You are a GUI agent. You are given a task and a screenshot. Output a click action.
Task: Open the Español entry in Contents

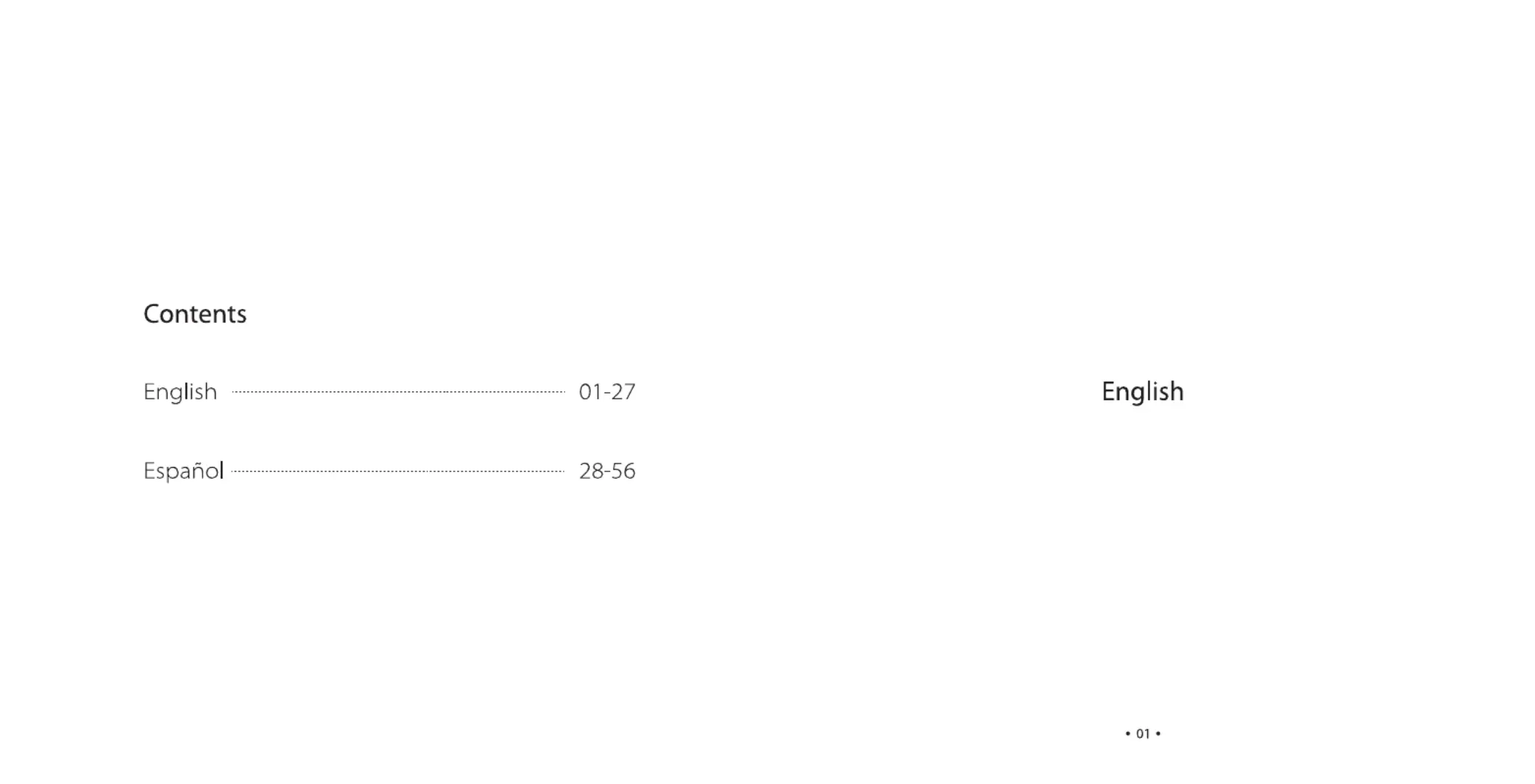(183, 471)
